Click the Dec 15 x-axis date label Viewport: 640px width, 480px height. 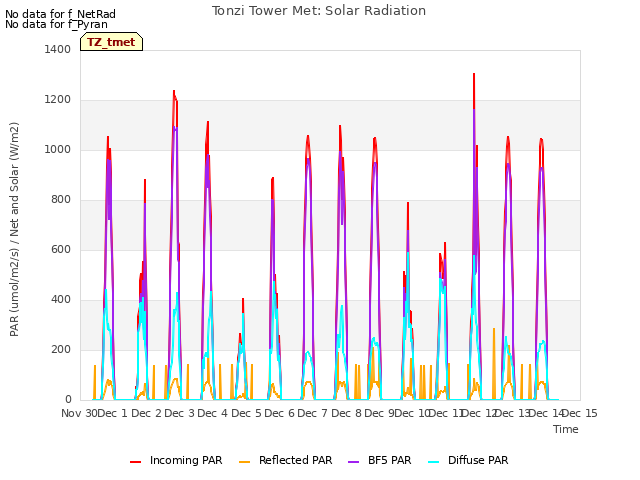[x=580, y=413]
